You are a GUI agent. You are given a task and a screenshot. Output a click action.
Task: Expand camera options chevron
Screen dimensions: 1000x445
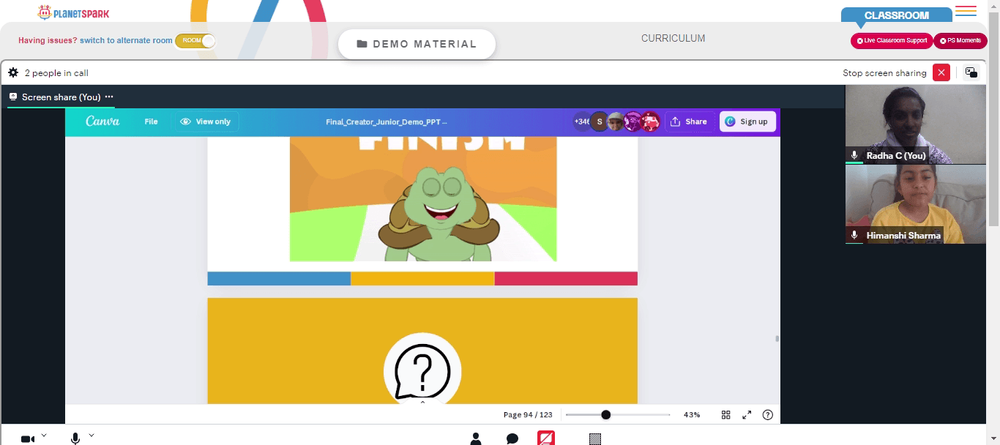pos(44,435)
